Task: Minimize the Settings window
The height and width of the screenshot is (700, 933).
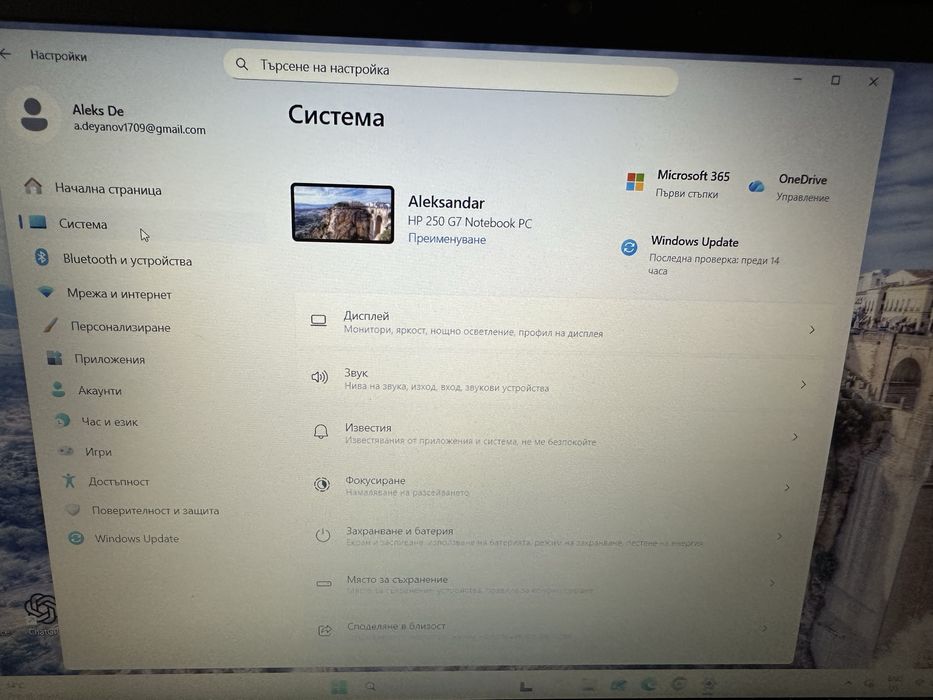Action: click(798, 79)
